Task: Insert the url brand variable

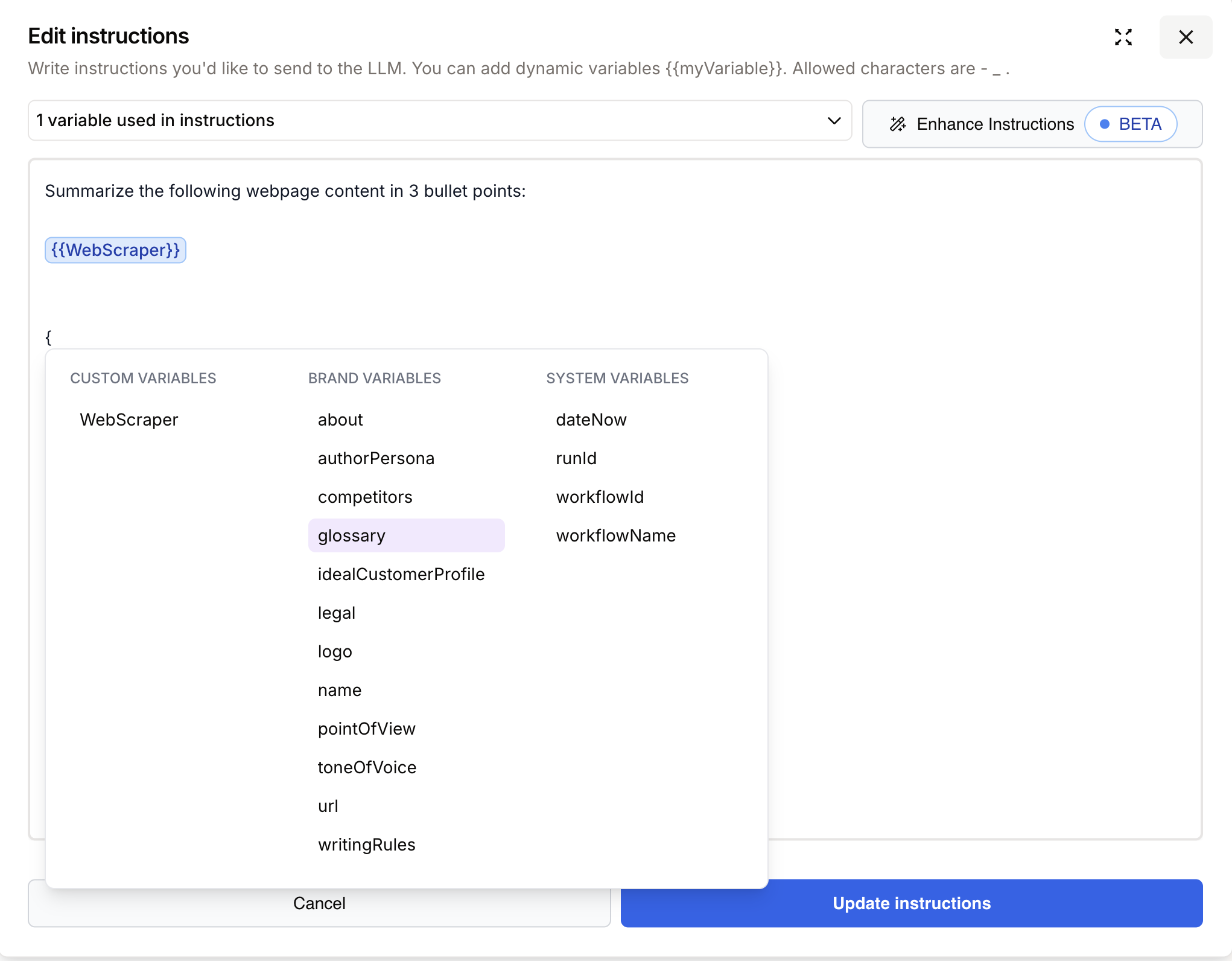Action: 328,805
